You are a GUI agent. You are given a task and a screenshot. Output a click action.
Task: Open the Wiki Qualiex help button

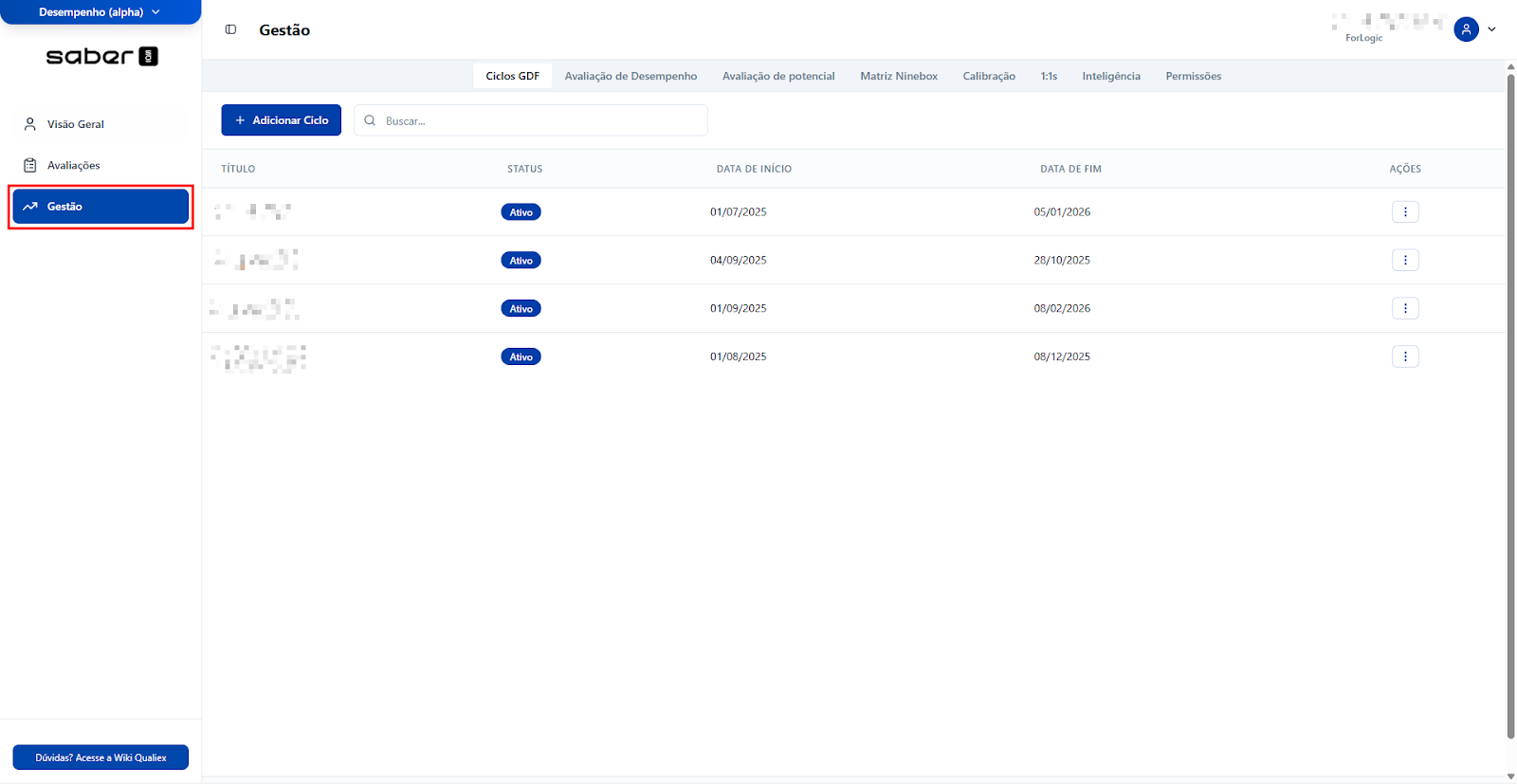pos(101,757)
